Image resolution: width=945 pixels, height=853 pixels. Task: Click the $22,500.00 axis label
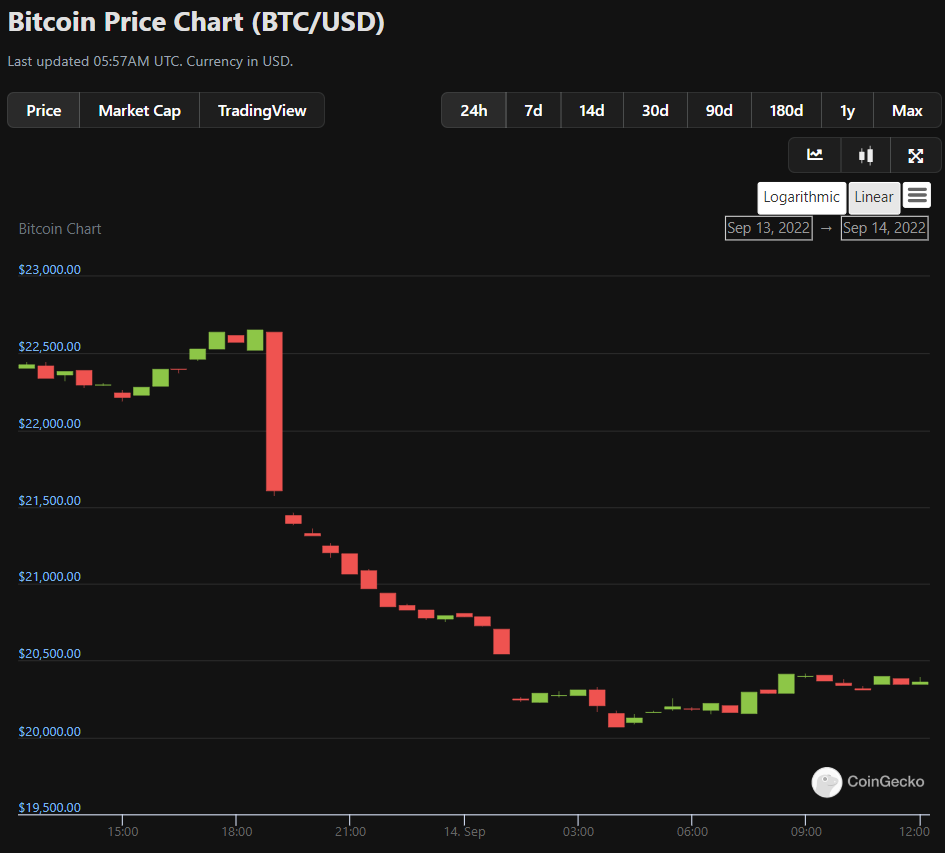click(x=49, y=347)
